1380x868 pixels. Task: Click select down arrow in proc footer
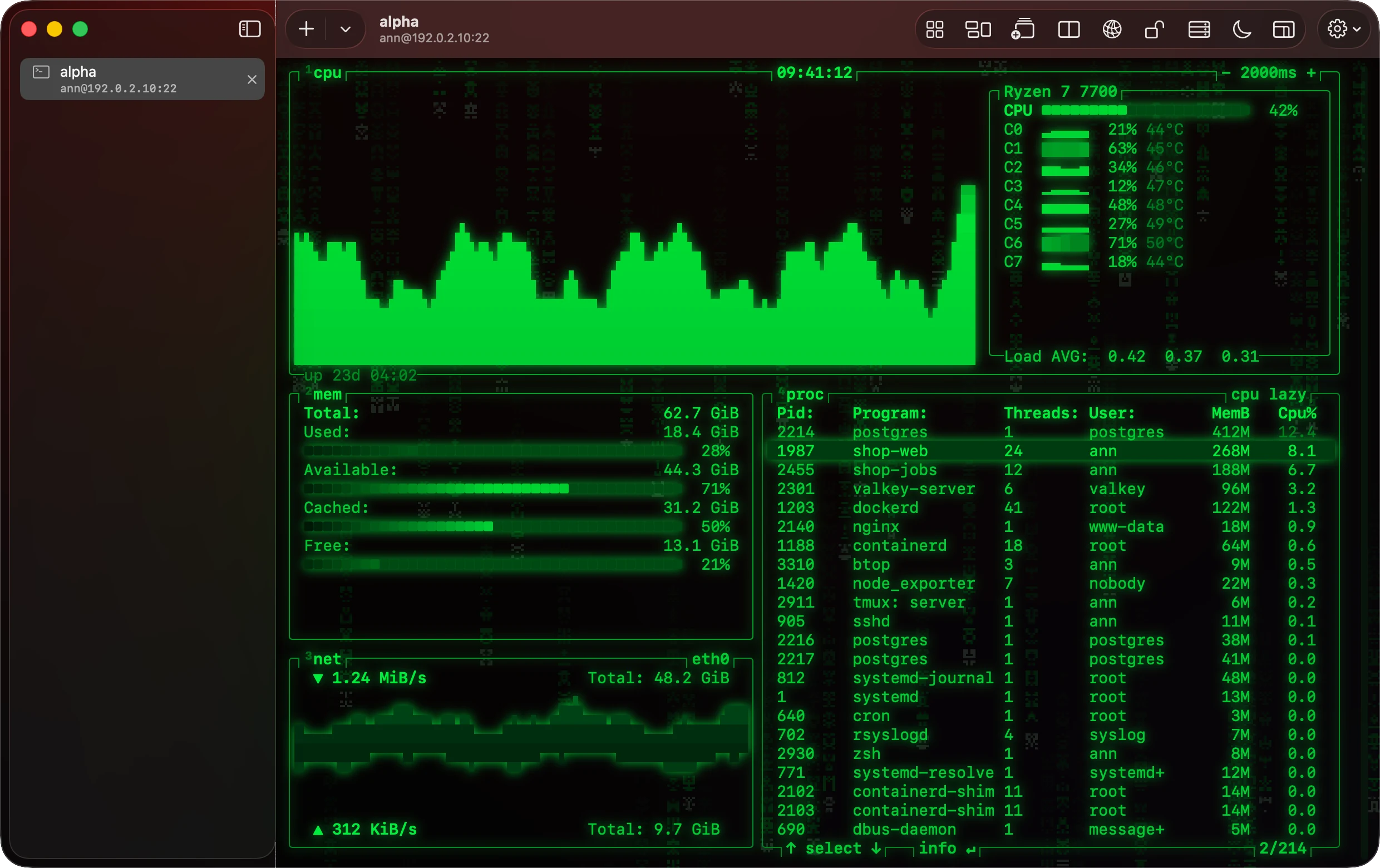[876, 848]
